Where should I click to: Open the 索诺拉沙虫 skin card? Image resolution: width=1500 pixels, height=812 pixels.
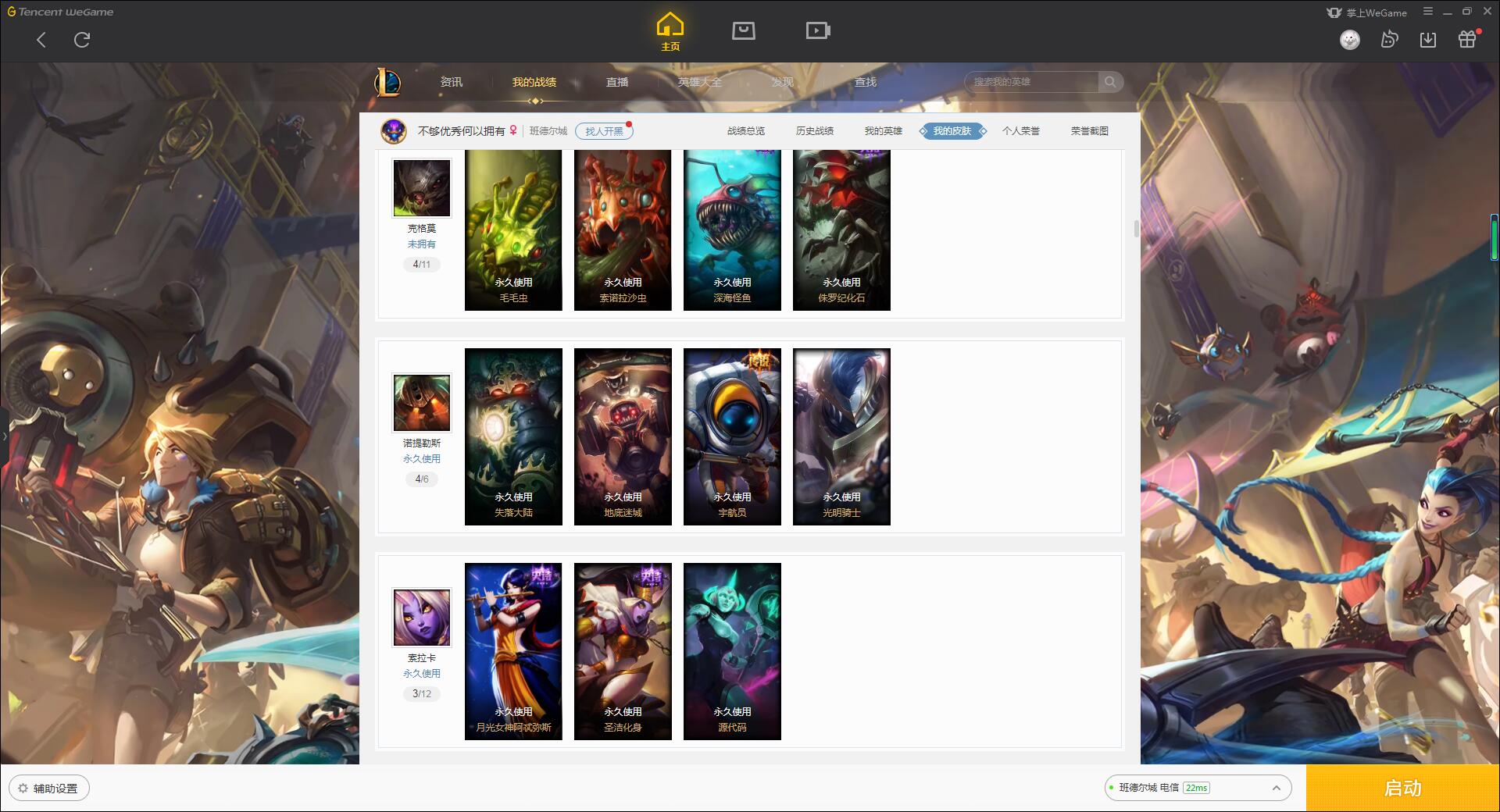pyautogui.click(x=623, y=230)
